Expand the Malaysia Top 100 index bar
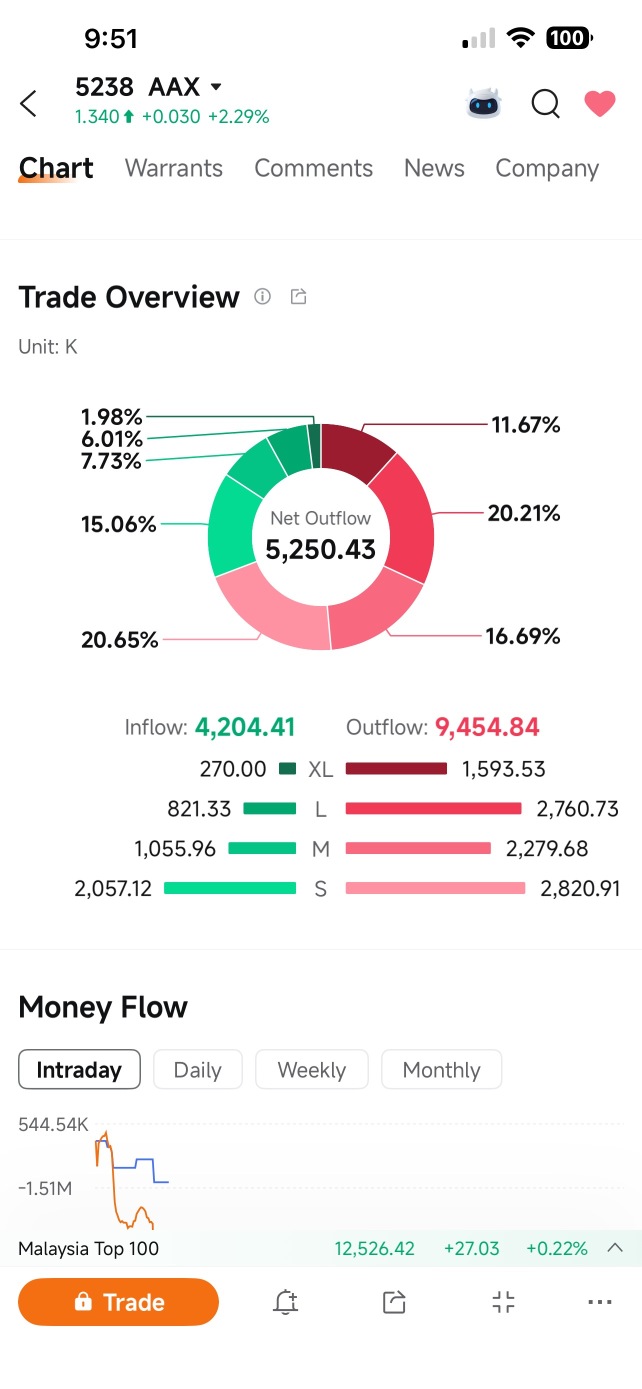Screen dimensions: 642x1389 [616, 1248]
